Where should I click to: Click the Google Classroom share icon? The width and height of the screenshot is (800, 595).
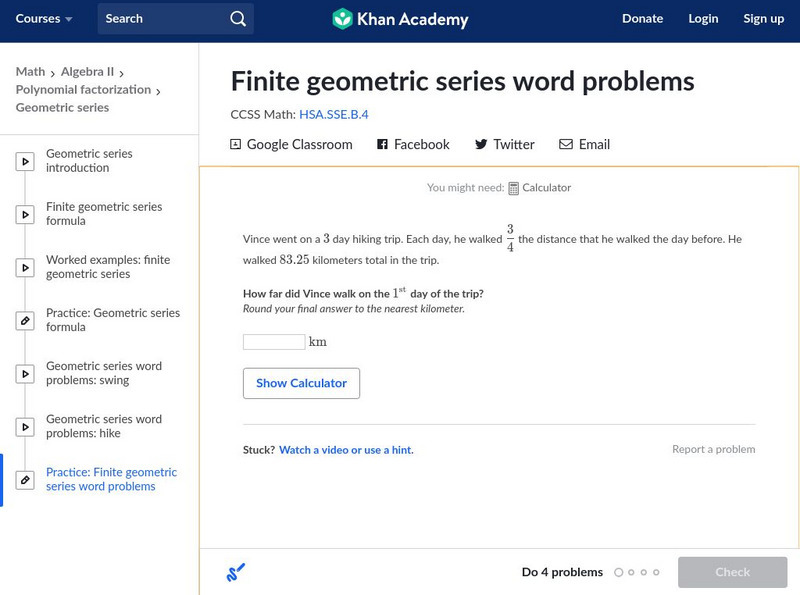pyautogui.click(x=236, y=144)
